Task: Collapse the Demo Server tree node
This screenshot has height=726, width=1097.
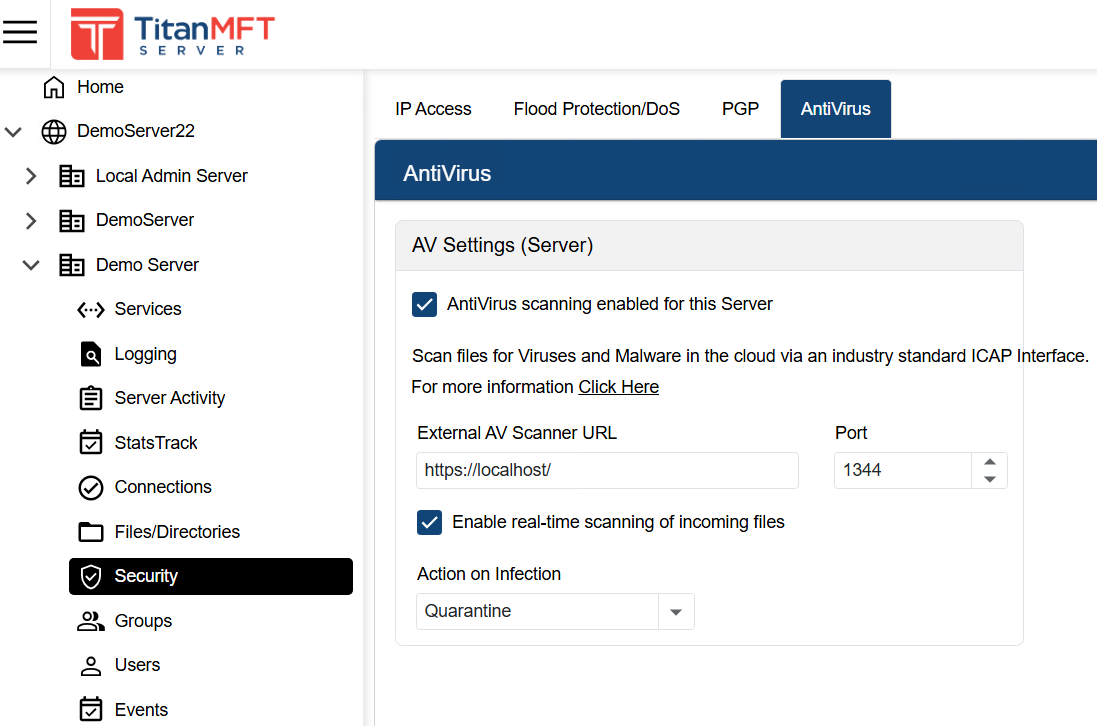Action: pos(30,264)
